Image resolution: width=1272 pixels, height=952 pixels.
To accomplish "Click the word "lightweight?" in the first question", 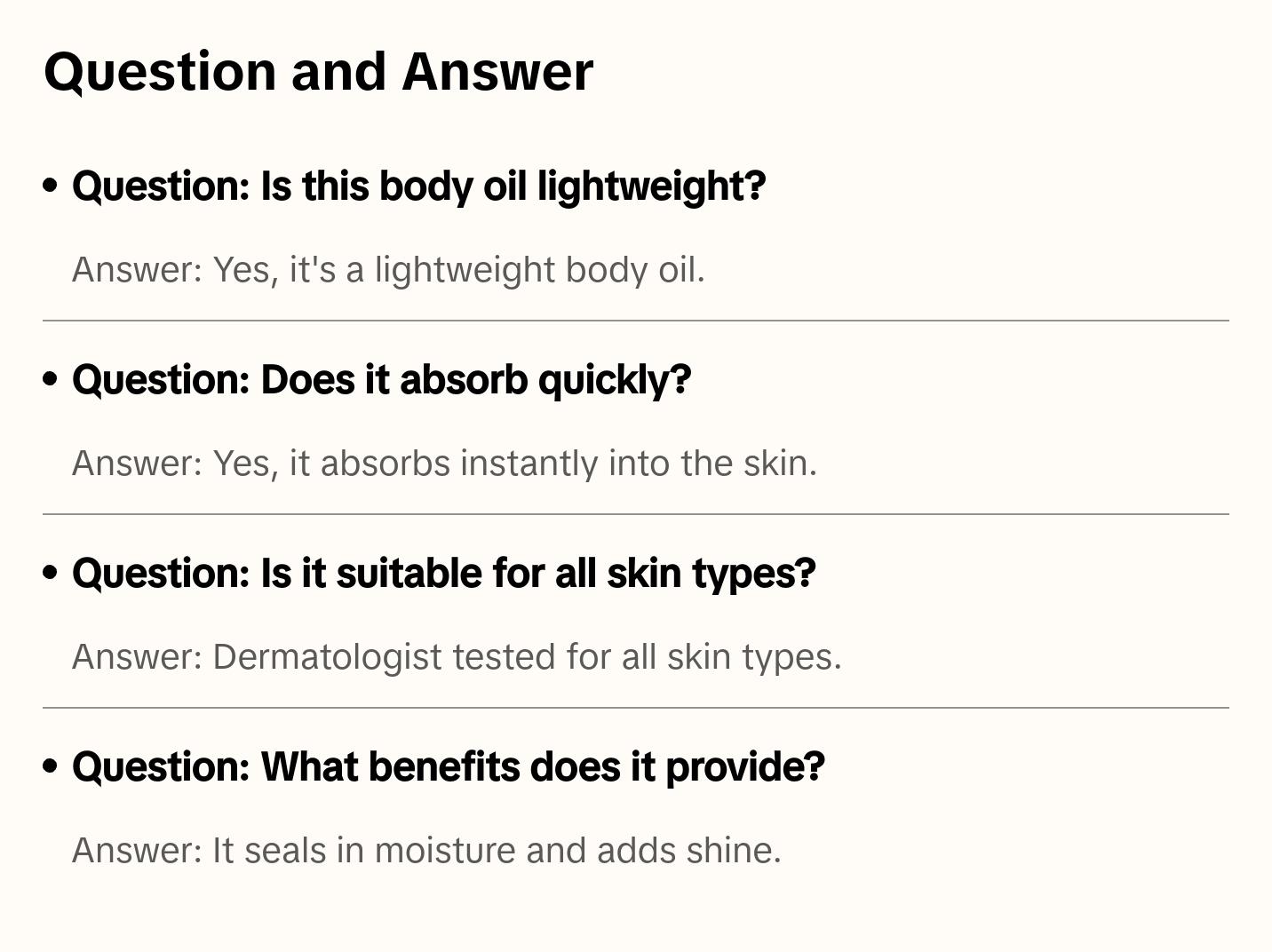I will click(651, 186).
